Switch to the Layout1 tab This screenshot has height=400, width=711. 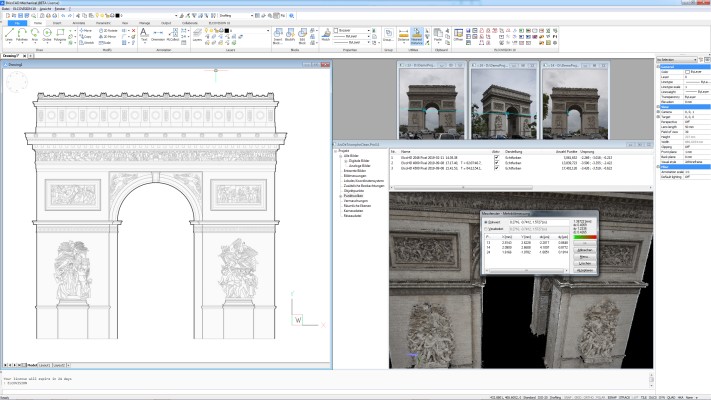coord(44,365)
